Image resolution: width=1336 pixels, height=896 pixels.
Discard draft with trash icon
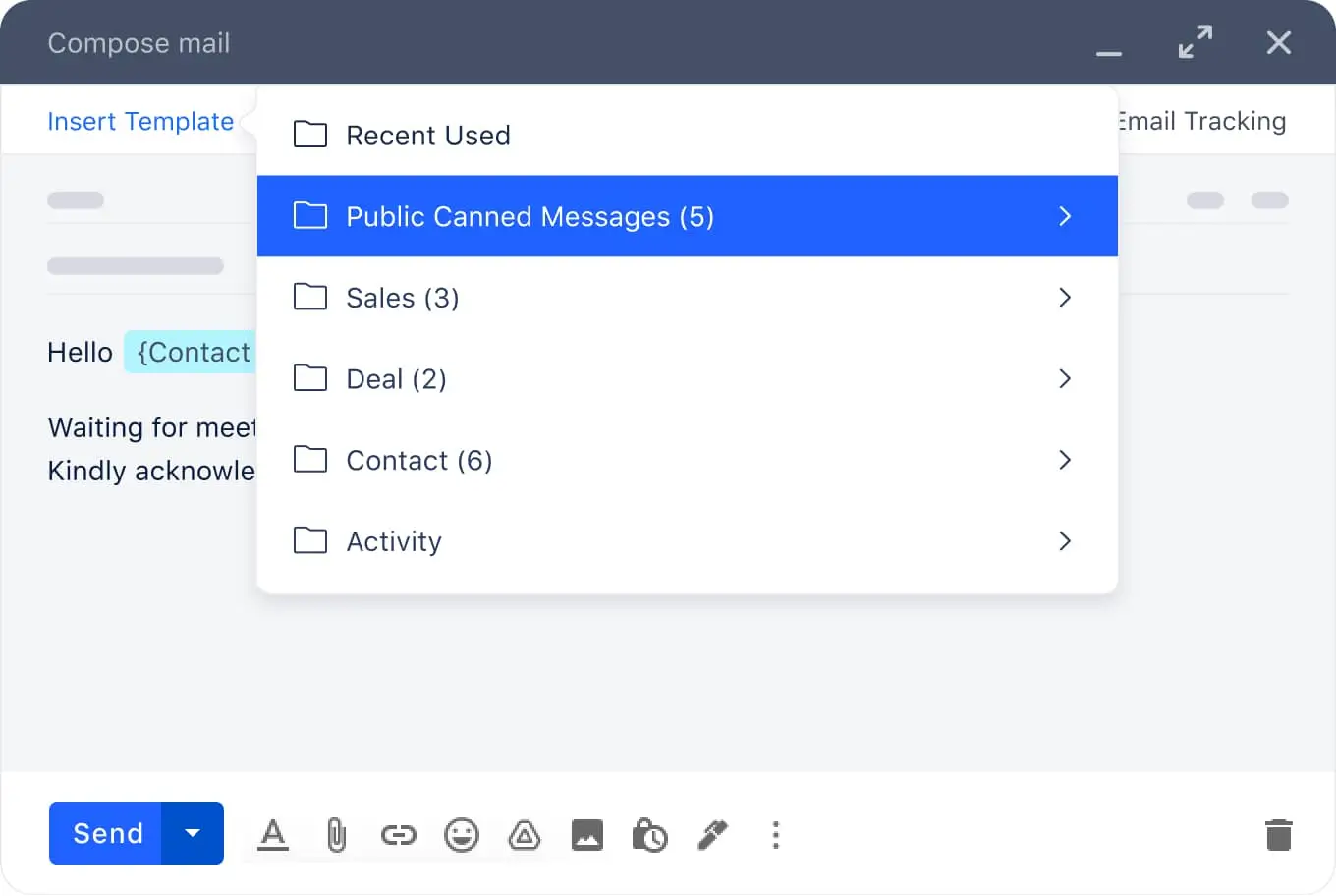tap(1278, 835)
